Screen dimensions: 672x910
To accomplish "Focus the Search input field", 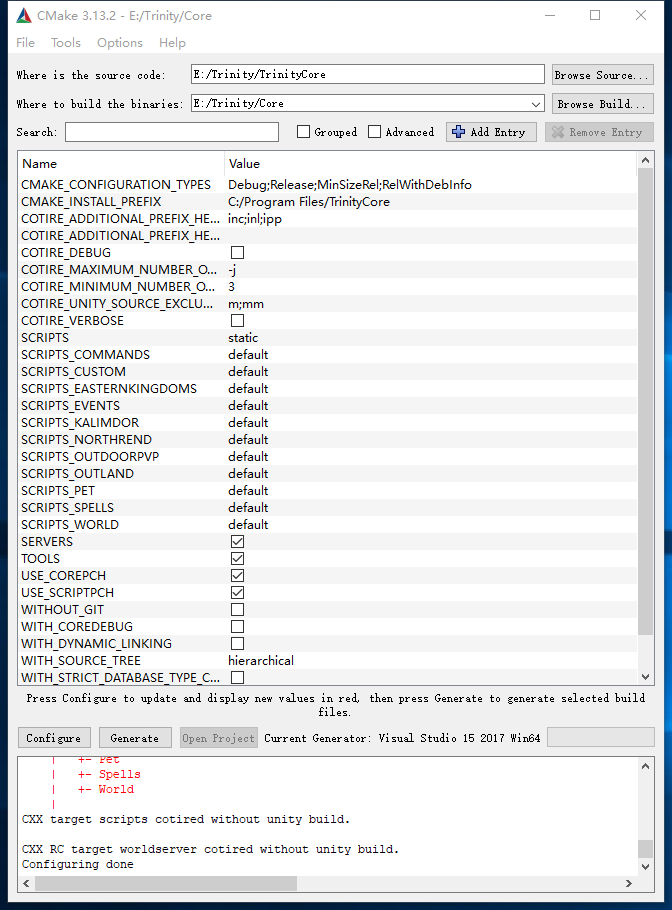I will pos(172,132).
